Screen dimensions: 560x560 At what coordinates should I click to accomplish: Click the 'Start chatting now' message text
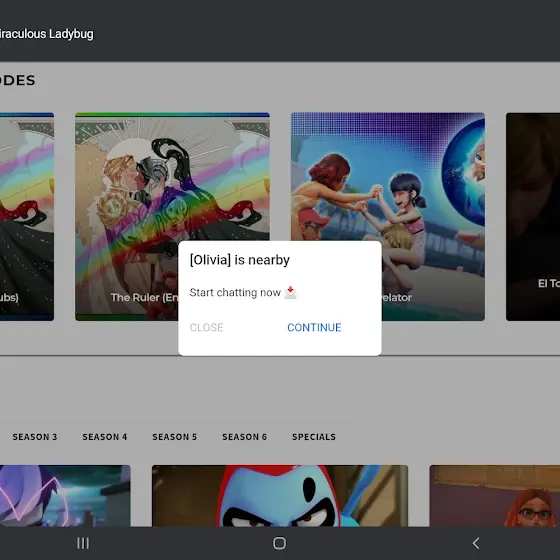[235, 292]
